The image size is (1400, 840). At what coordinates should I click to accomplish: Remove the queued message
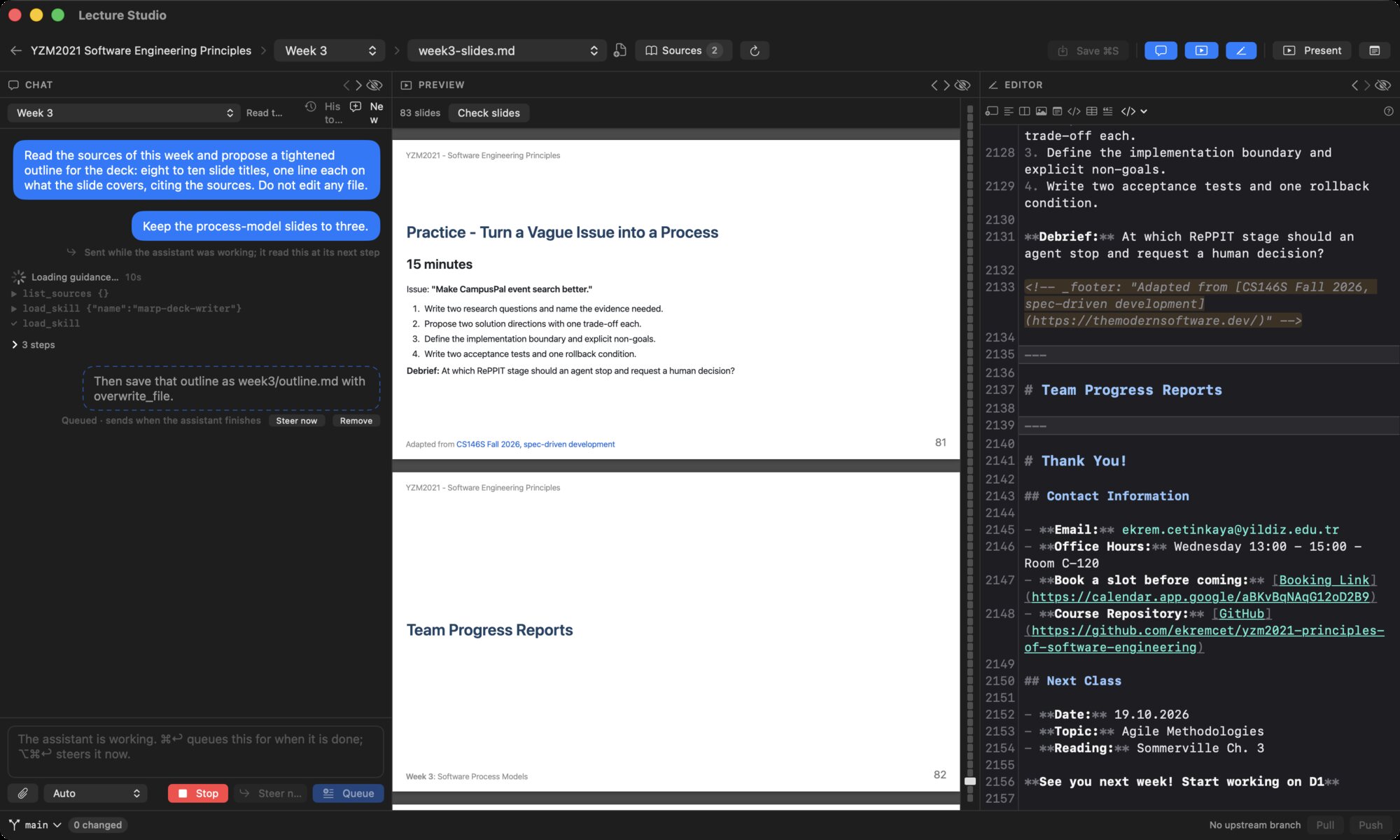[356, 421]
